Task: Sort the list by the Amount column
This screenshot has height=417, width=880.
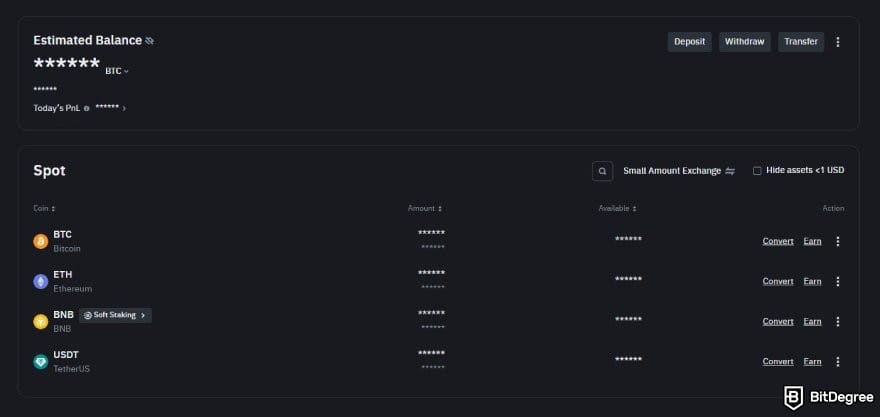Action: [x=425, y=208]
